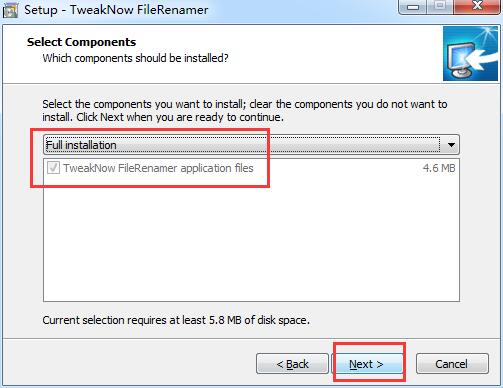Select the Full installation combo box
Image resolution: width=503 pixels, height=388 pixels.
tap(251, 145)
